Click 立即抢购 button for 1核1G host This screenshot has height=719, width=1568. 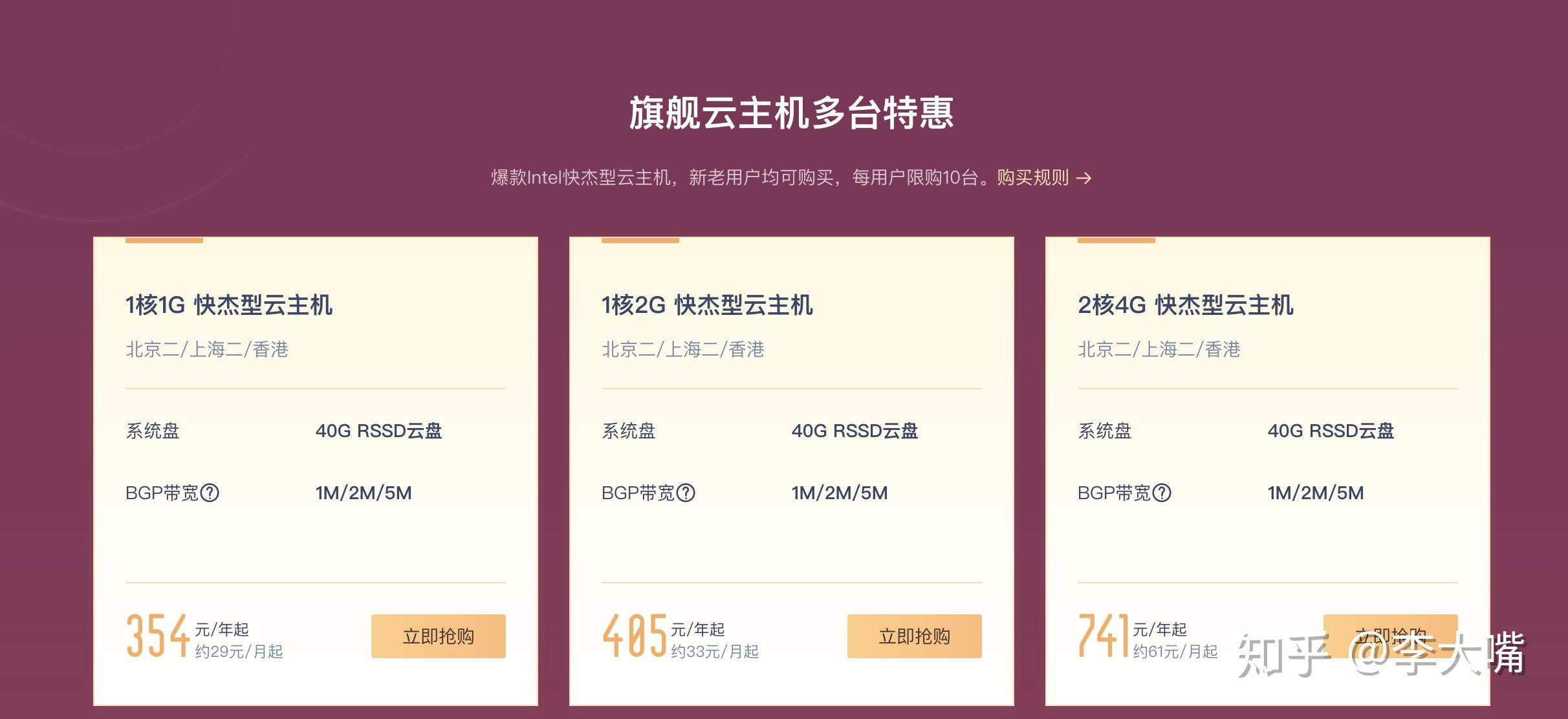click(439, 636)
